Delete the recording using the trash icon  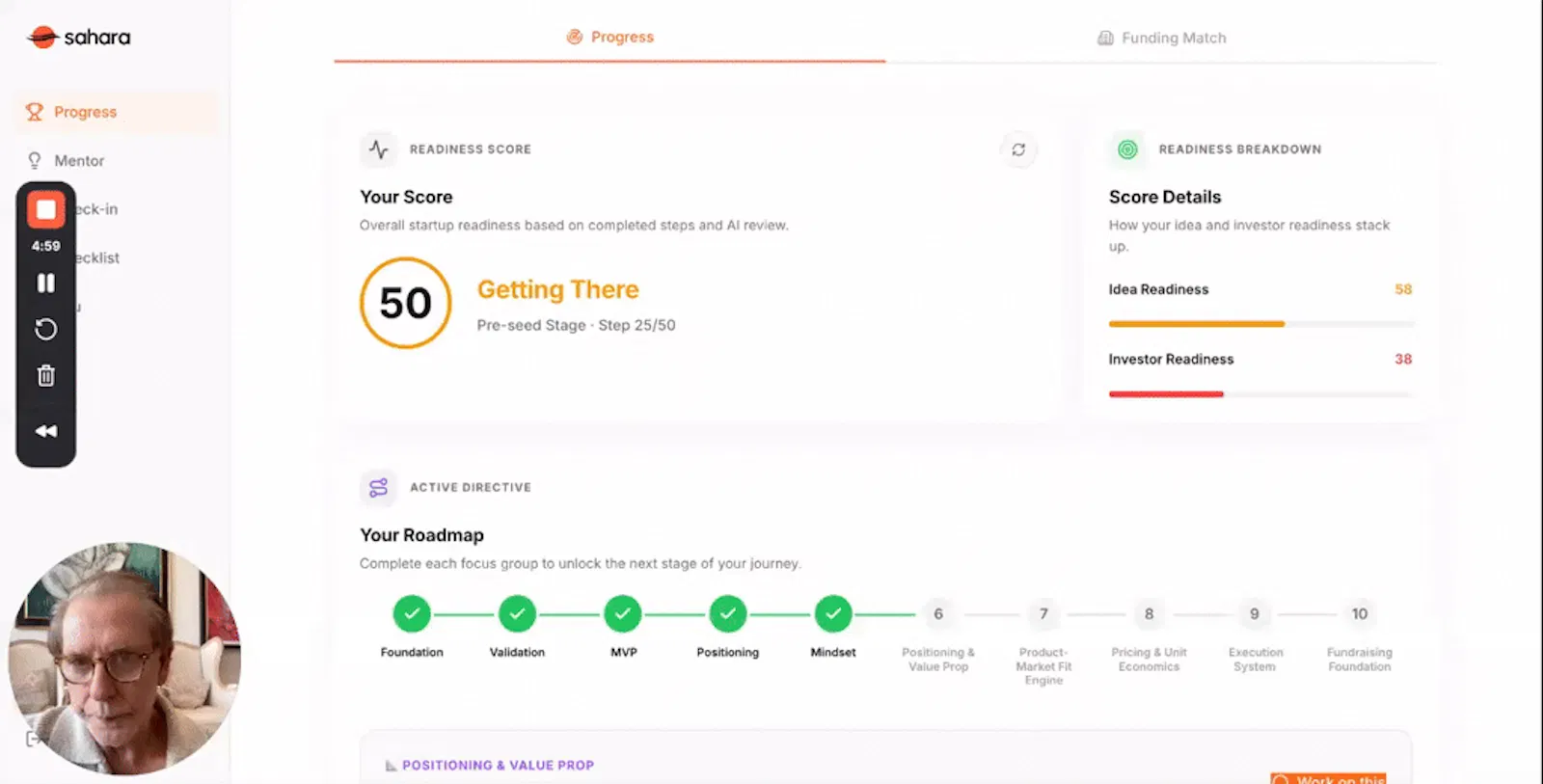pos(45,375)
